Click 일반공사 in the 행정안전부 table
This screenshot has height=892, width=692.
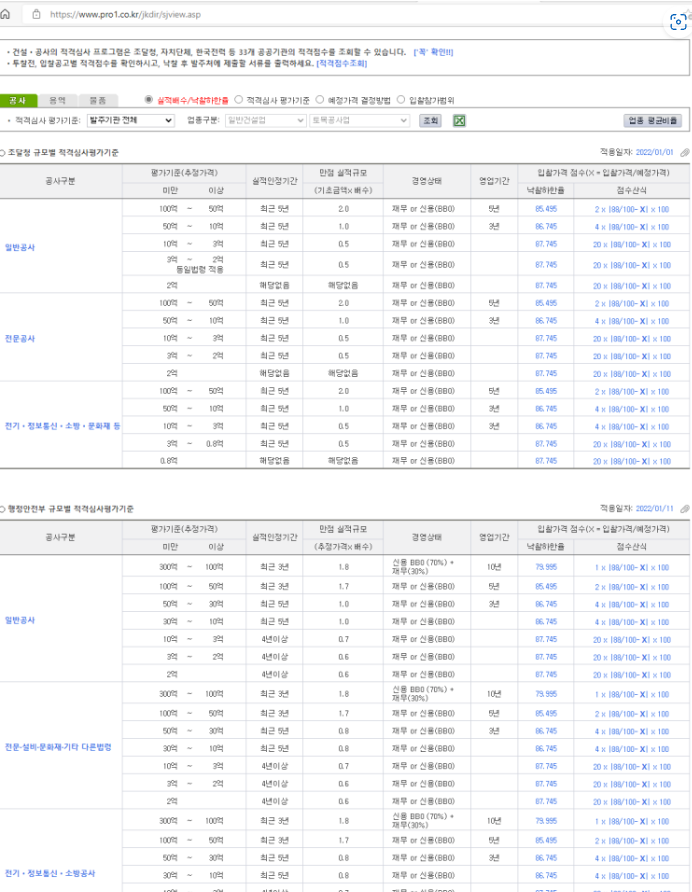pyautogui.click(x=20, y=620)
